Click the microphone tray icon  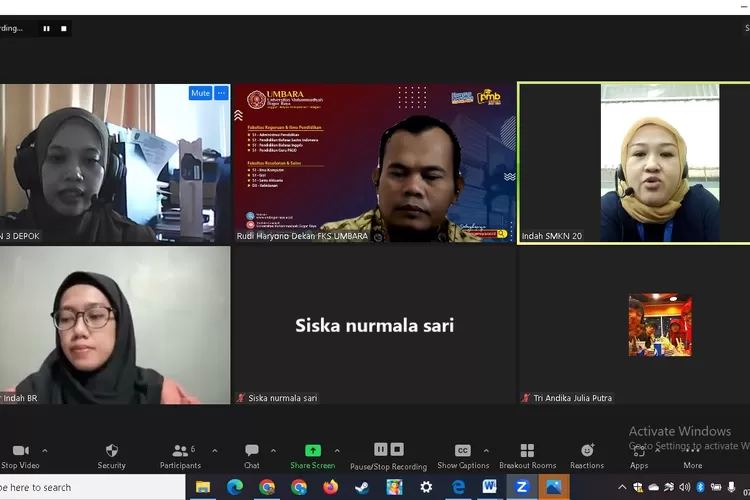point(731,487)
